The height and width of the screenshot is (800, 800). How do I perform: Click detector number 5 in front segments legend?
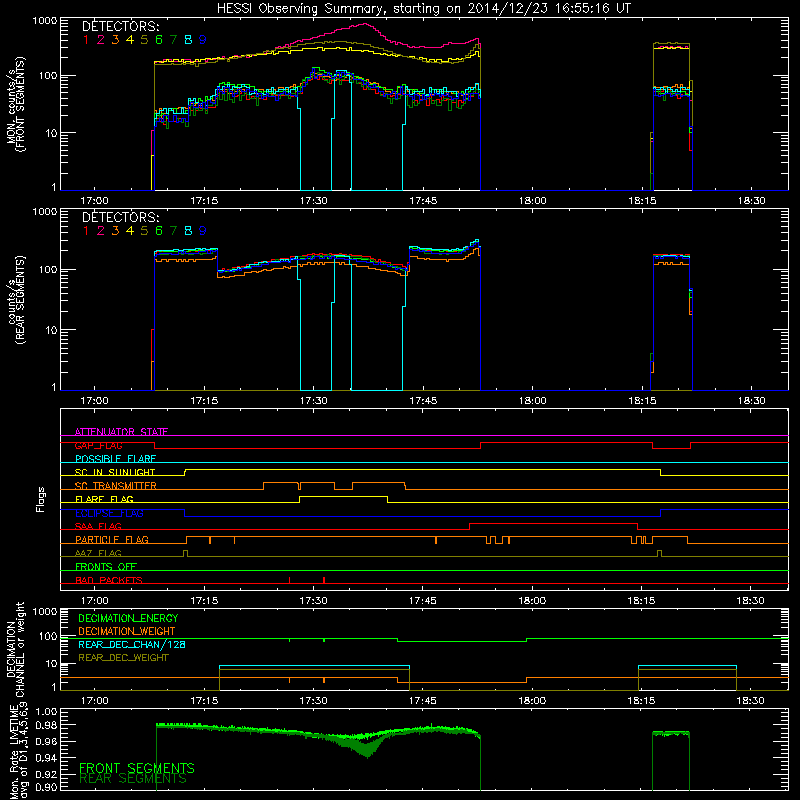coord(144,39)
